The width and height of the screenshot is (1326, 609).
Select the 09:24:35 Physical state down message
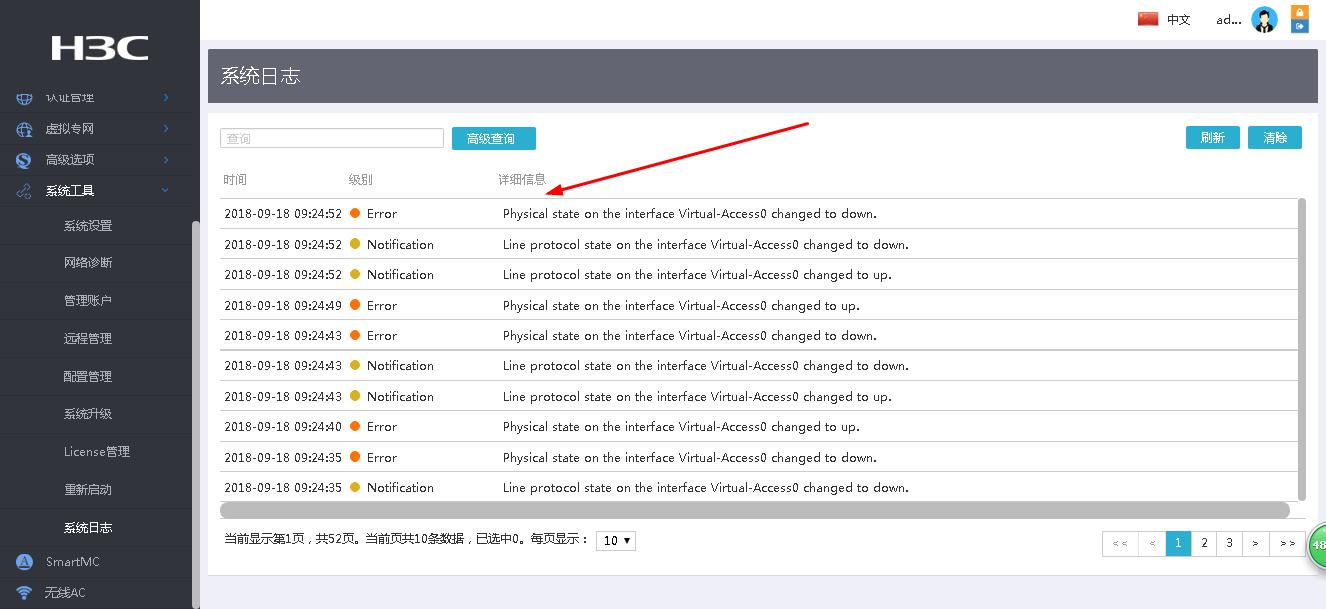coord(690,457)
